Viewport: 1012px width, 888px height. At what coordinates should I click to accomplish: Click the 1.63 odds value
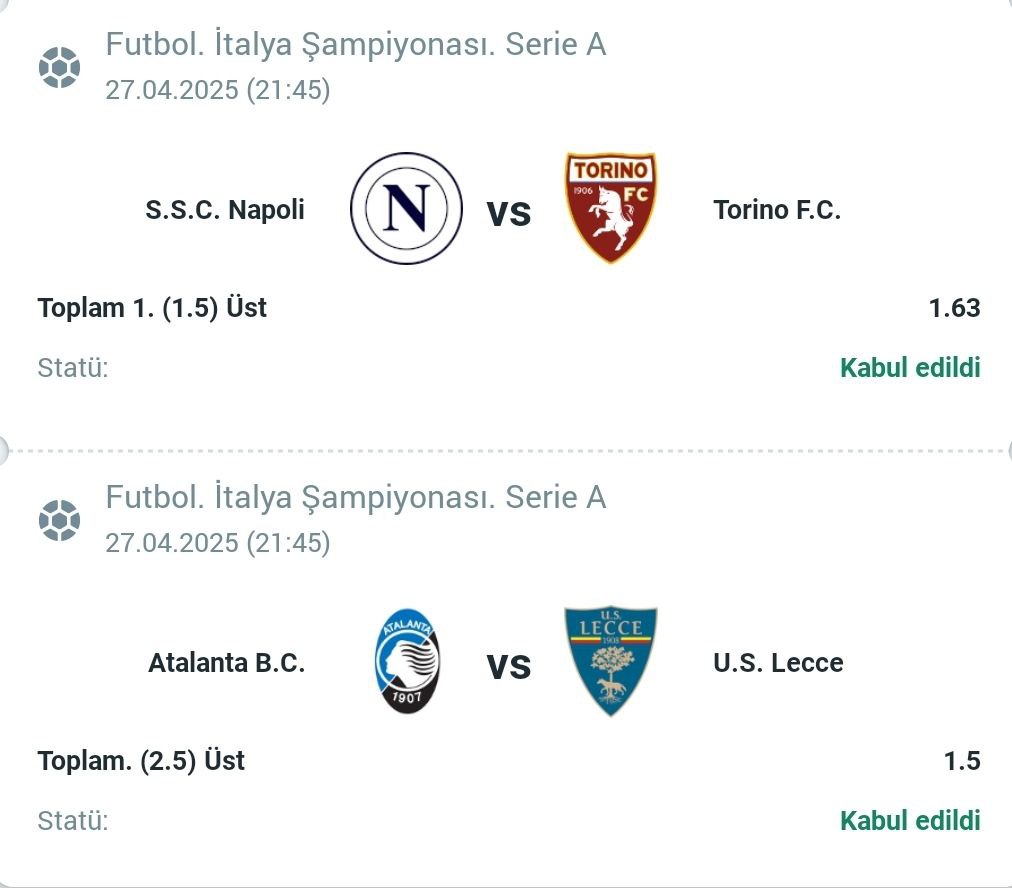coord(955,308)
